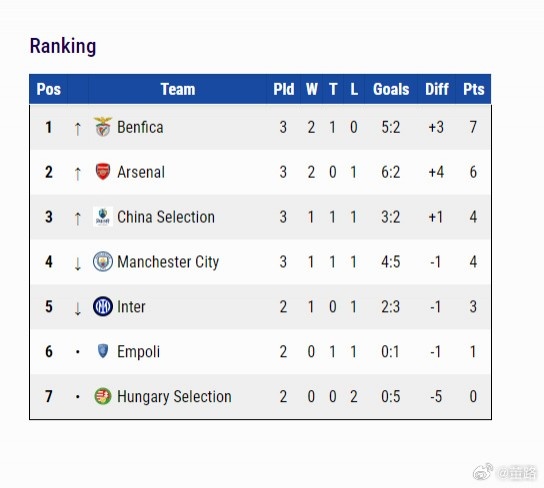Open the Benfica team name link
The image size is (544, 488).
tap(140, 127)
